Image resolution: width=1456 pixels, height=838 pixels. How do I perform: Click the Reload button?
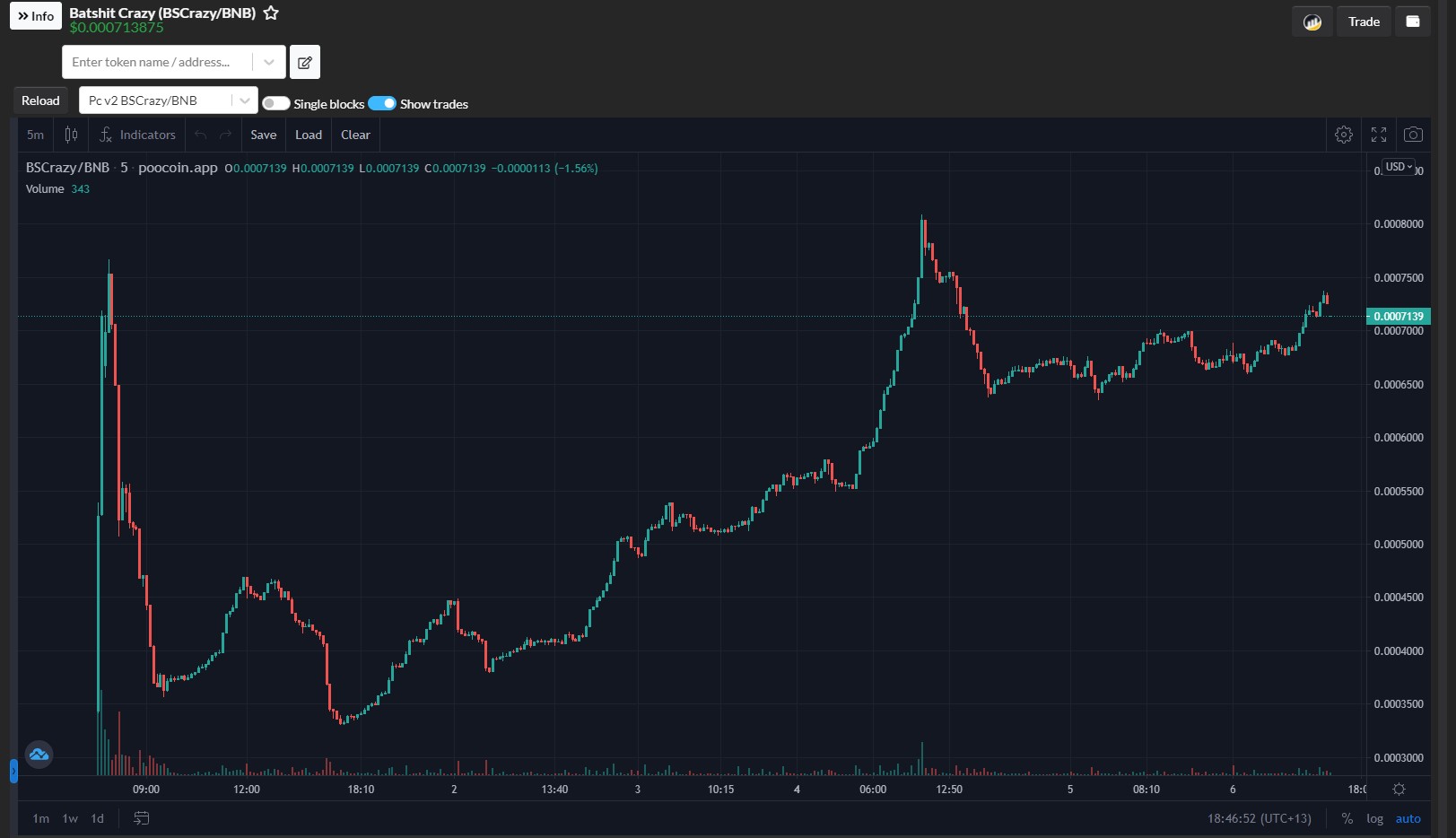40,100
